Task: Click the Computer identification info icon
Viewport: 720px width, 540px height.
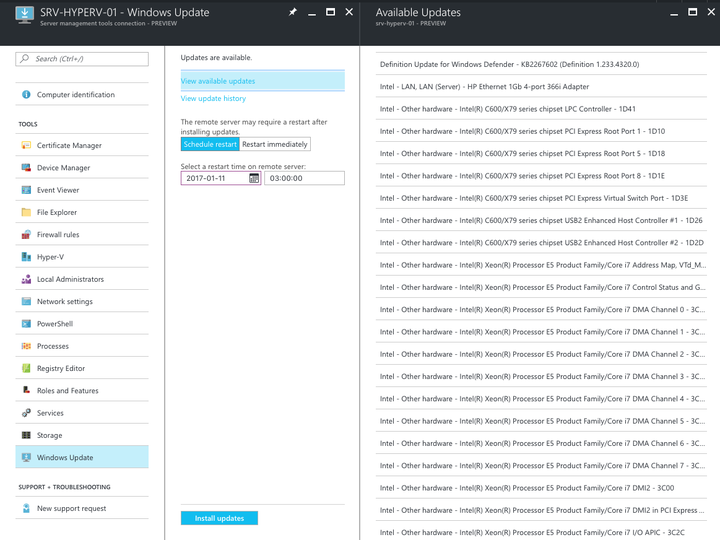Action: [x=26, y=95]
